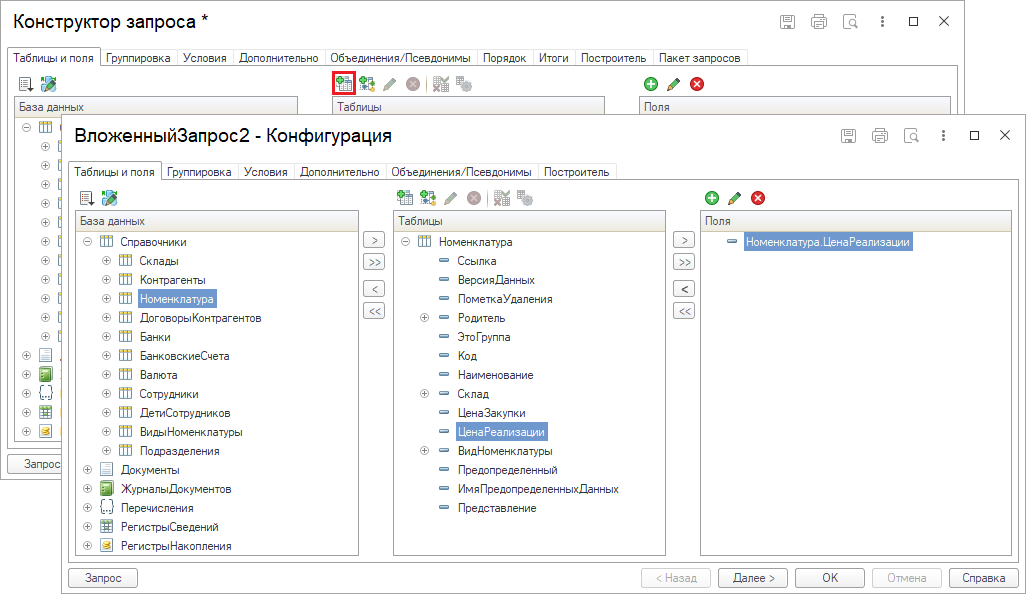This screenshot has width=1026, height=594.
Task: Click refresh database icon in Конструктор запроса window
Action: point(48,84)
